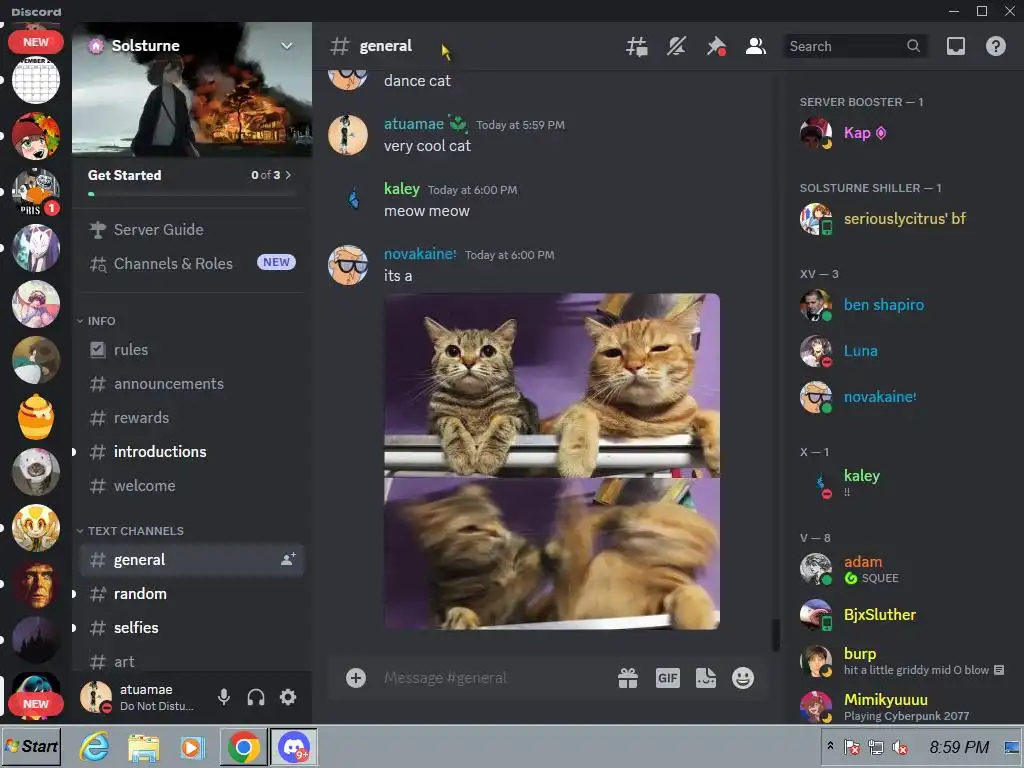The height and width of the screenshot is (768, 1024).
Task: Open the gift Nitro icon
Action: pyautogui.click(x=628, y=679)
